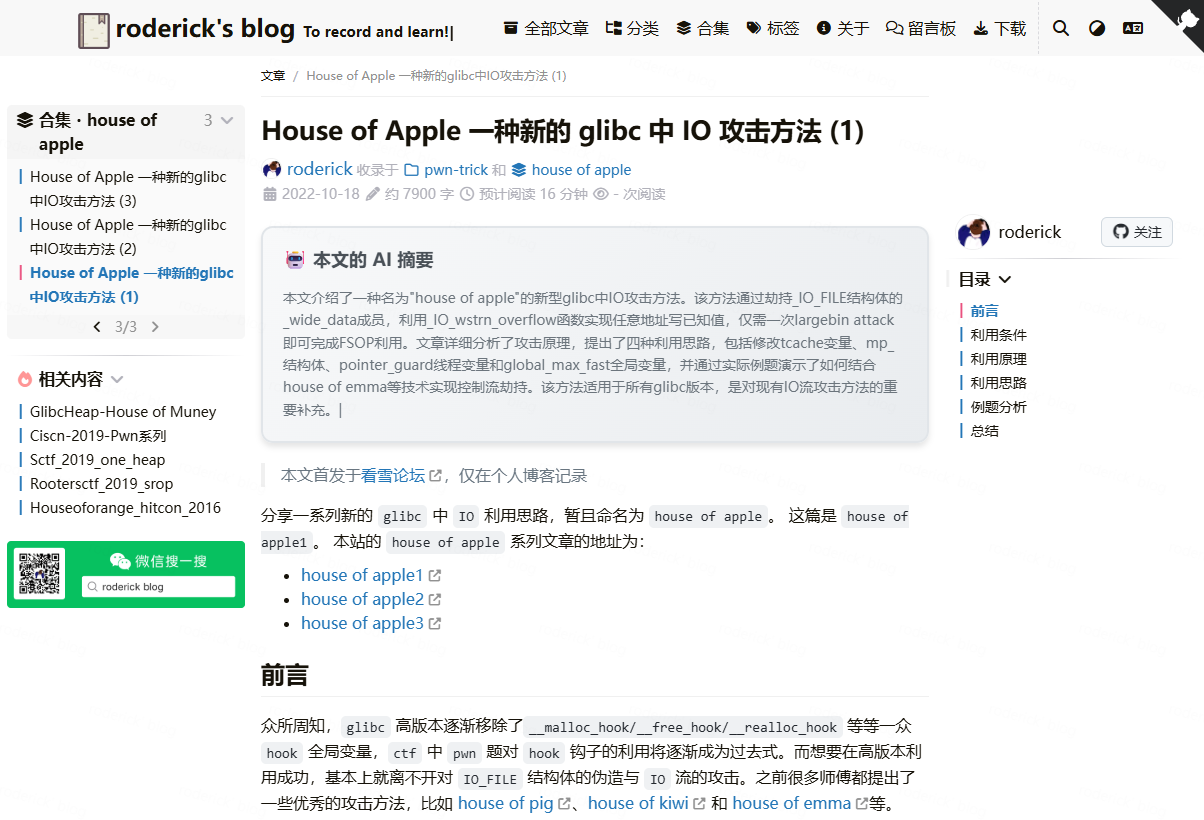
Task: Click the search magnifier icon
Action: coord(1061,28)
